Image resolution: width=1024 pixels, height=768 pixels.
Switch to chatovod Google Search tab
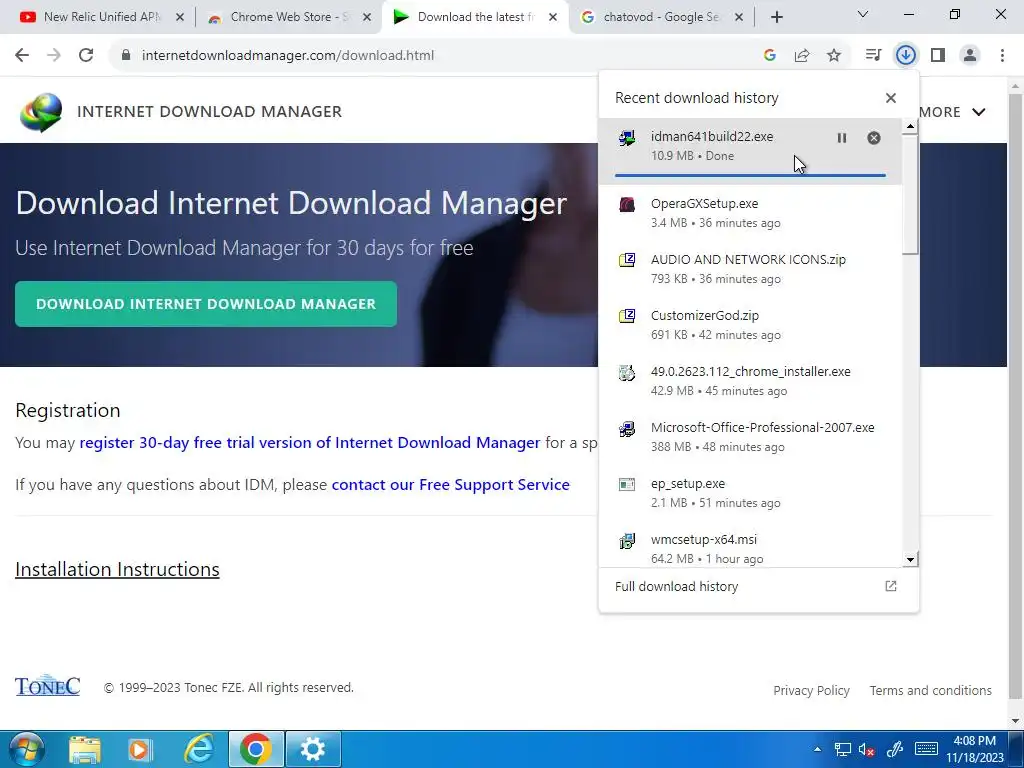coord(661,17)
